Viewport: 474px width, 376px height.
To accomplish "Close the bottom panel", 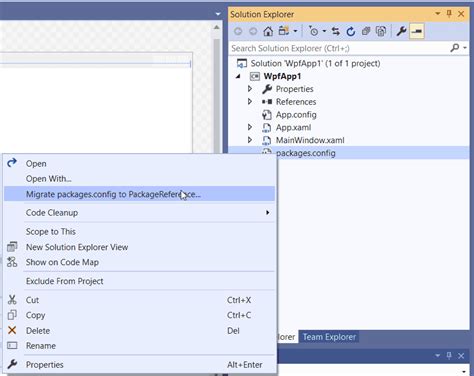I will coord(461,356).
